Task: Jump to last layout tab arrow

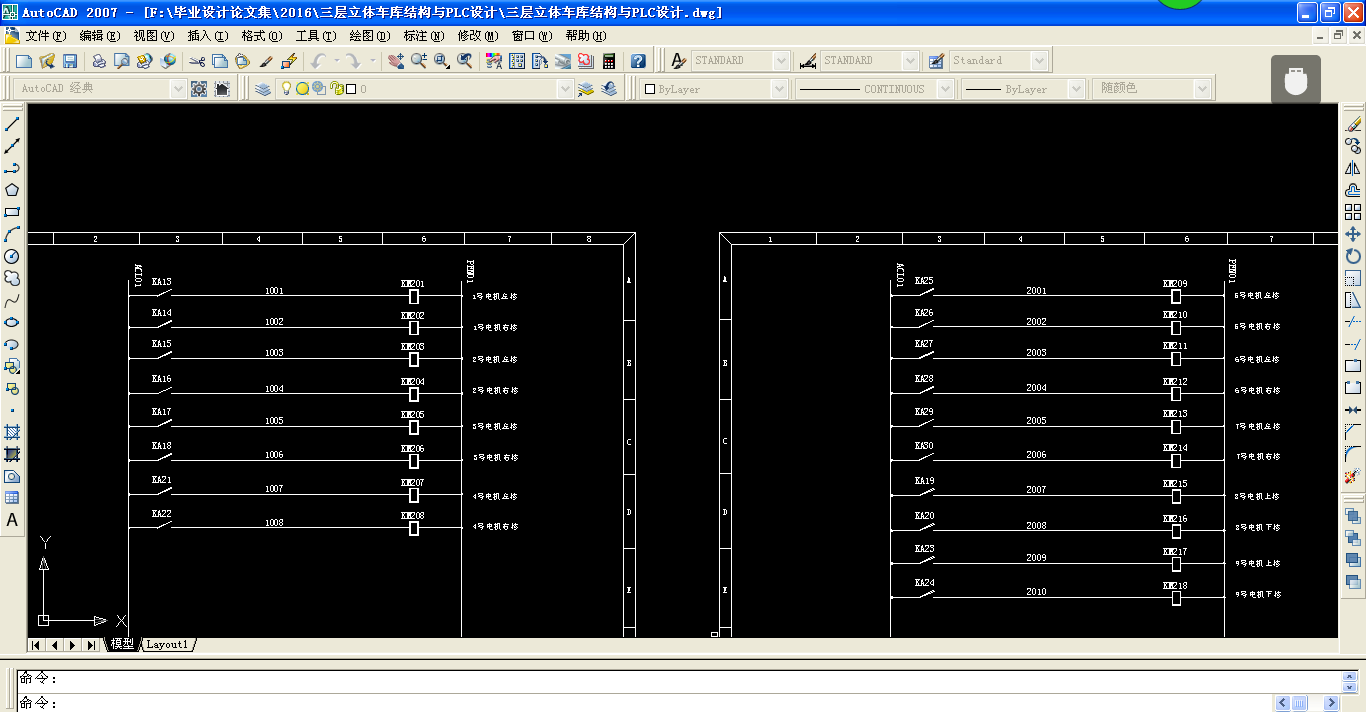Action: point(91,645)
